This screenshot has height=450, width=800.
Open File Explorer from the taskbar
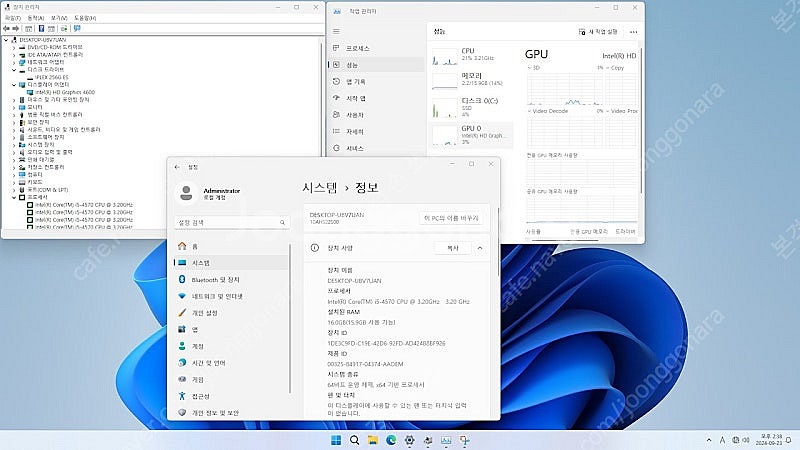tap(372, 440)
